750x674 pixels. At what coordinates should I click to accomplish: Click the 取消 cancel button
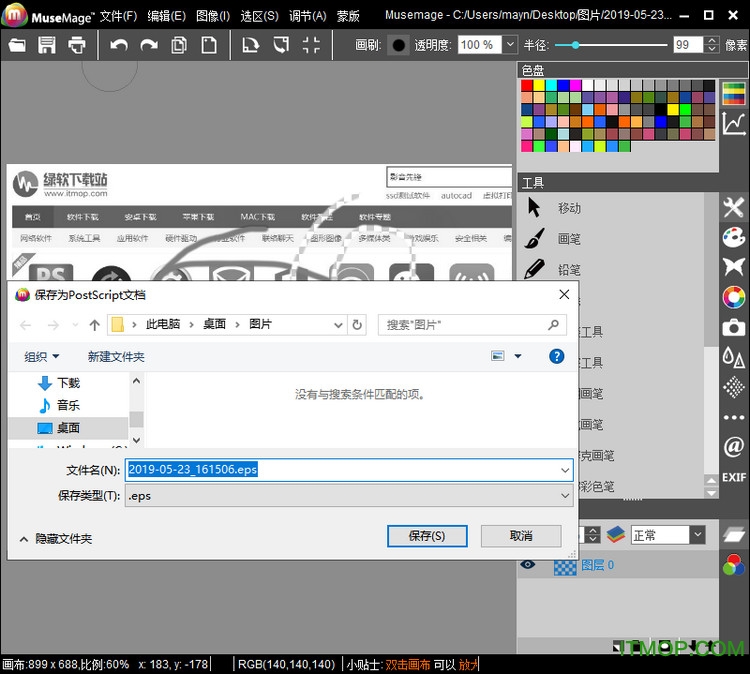pyautogui.click(x=521, y=536)
